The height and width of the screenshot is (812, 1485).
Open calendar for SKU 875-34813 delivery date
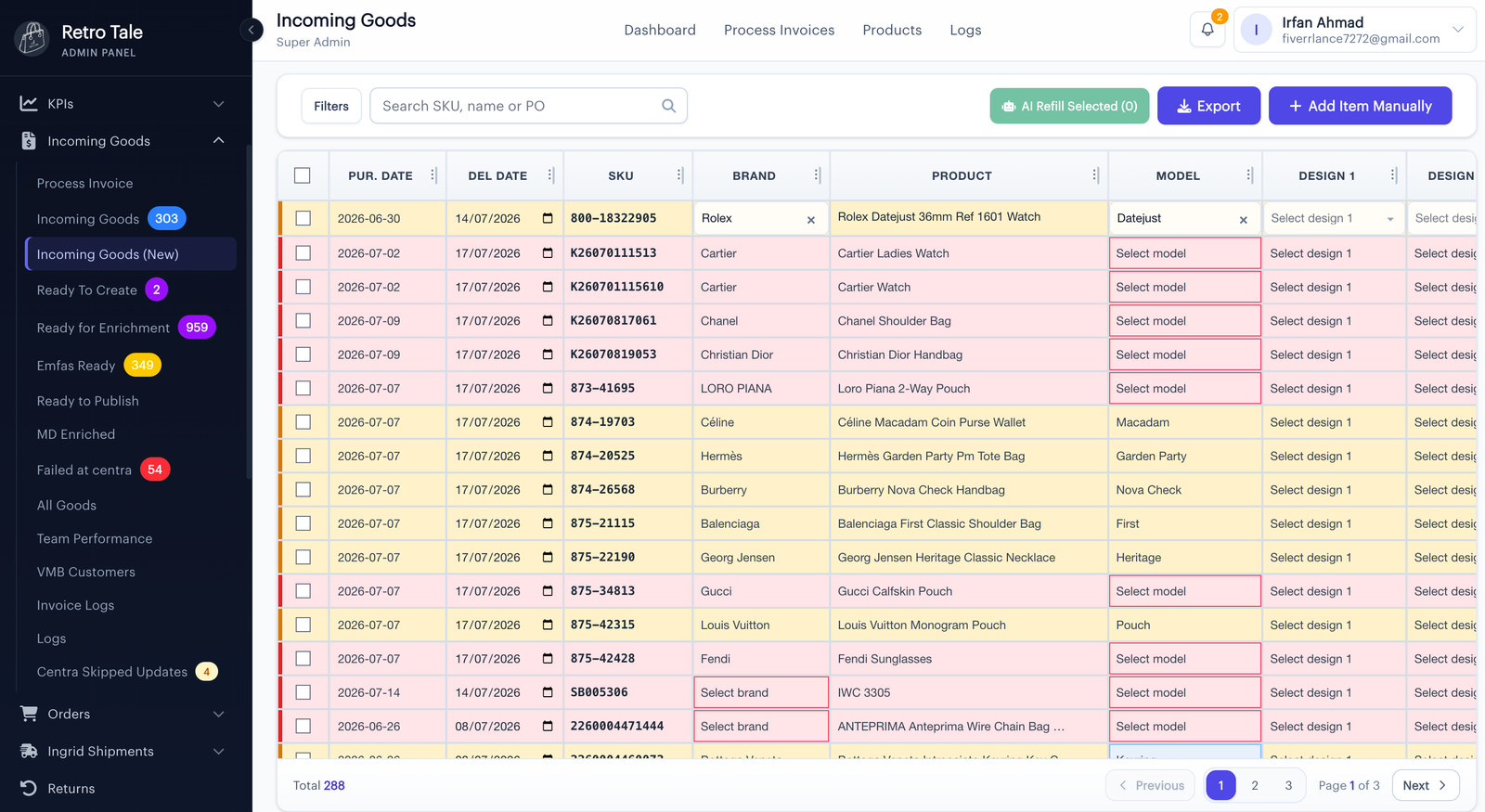point(548,591)
